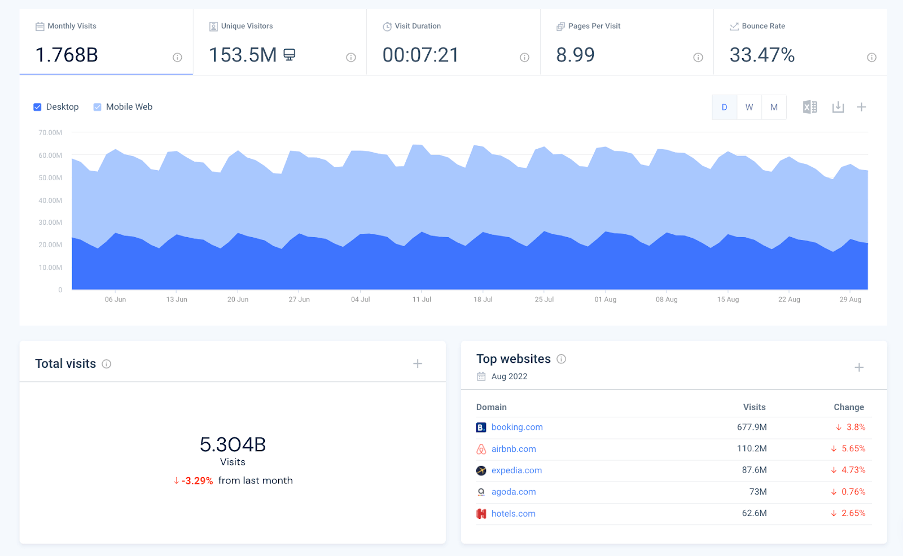Click the 01 Aug x-axis label
The height and width of the screenshot is (556, 904).
[605, 299]
